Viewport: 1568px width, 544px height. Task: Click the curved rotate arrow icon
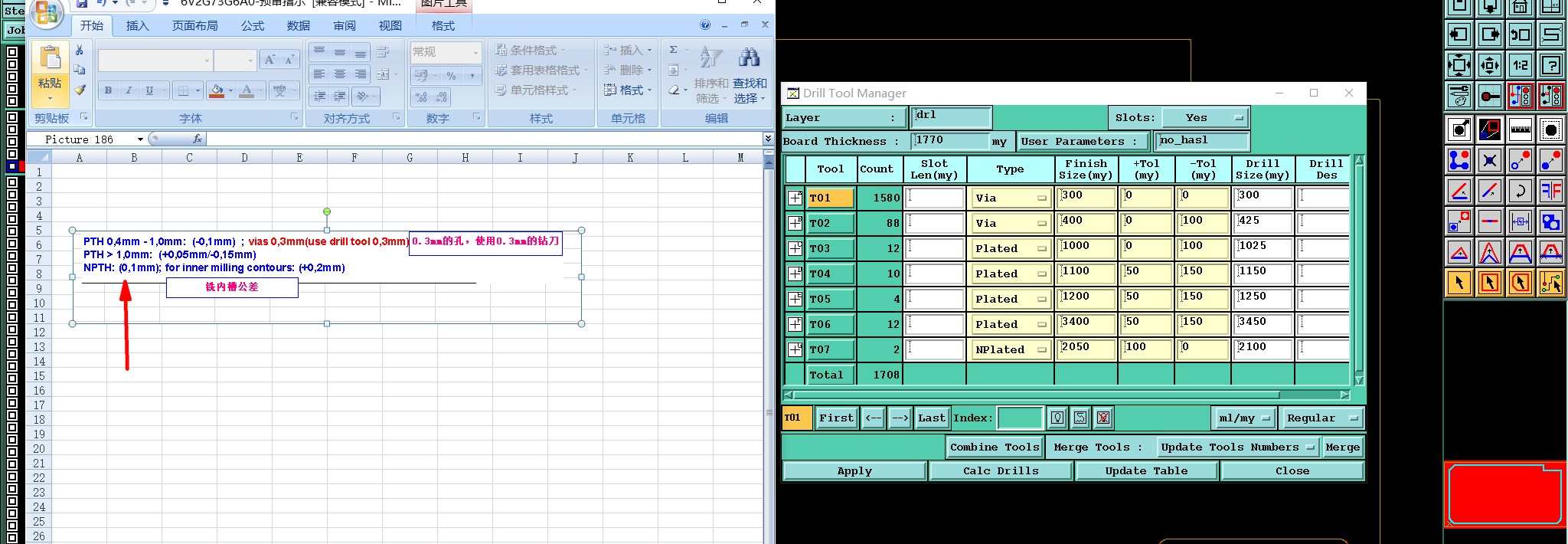pyautogui.click(x=1520, y=191)
